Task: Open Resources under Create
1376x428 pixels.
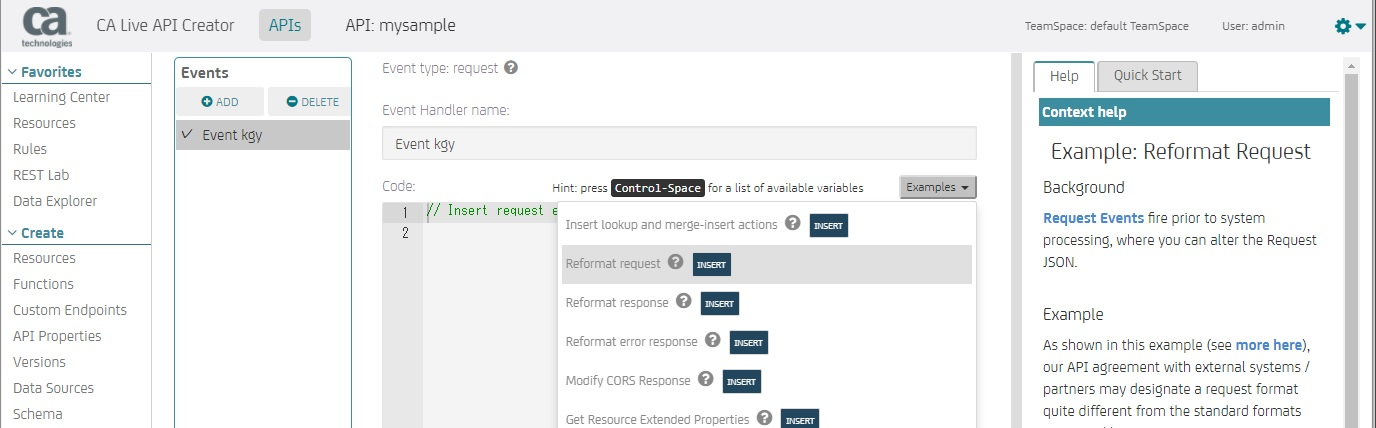Action: (x=44, y=258)
